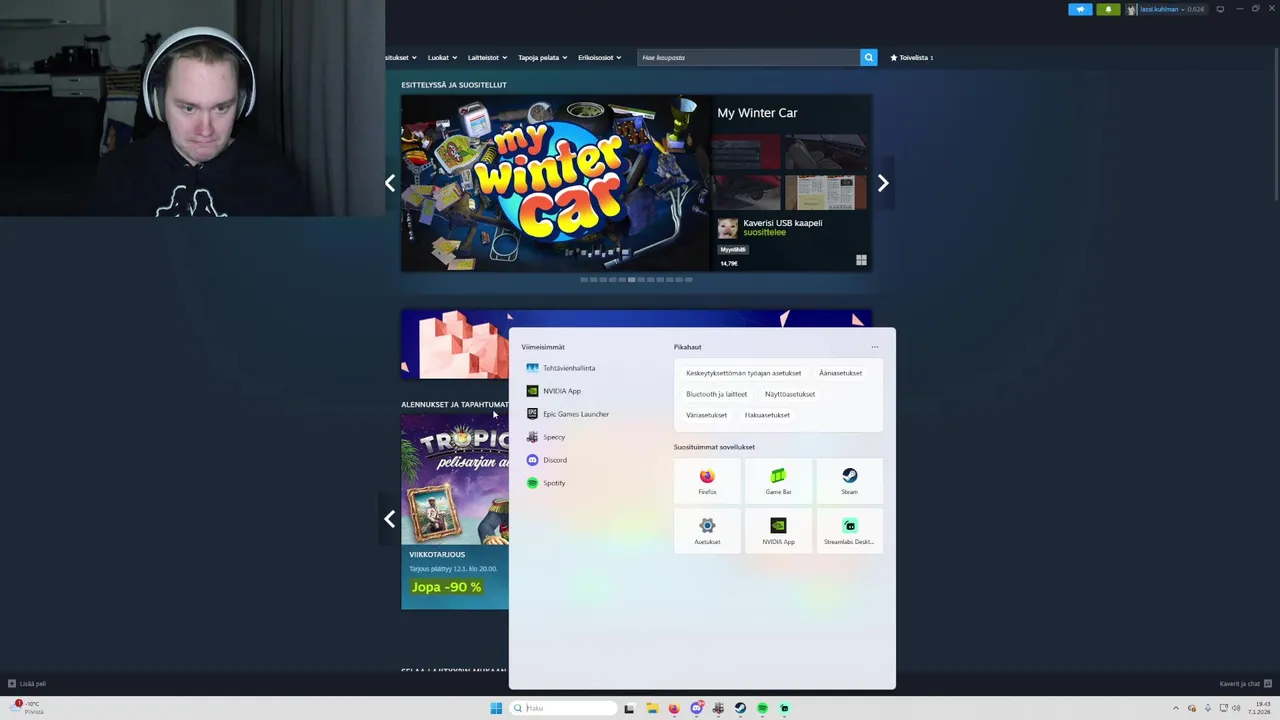
Task: Click Lisää peli in Steam footer
Action: [x=27, y=684]
